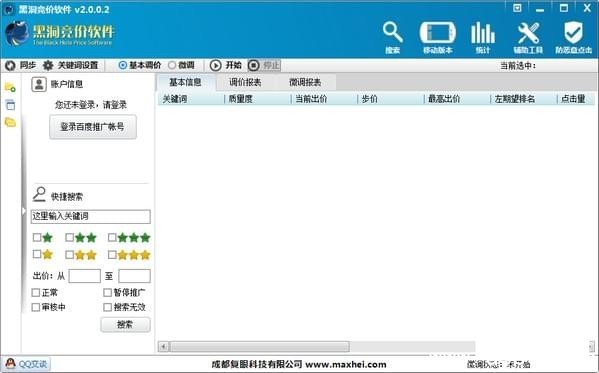599x373 pixels.
Task: Click the add folder icon in left sidebar
Action: click(10, 88)
